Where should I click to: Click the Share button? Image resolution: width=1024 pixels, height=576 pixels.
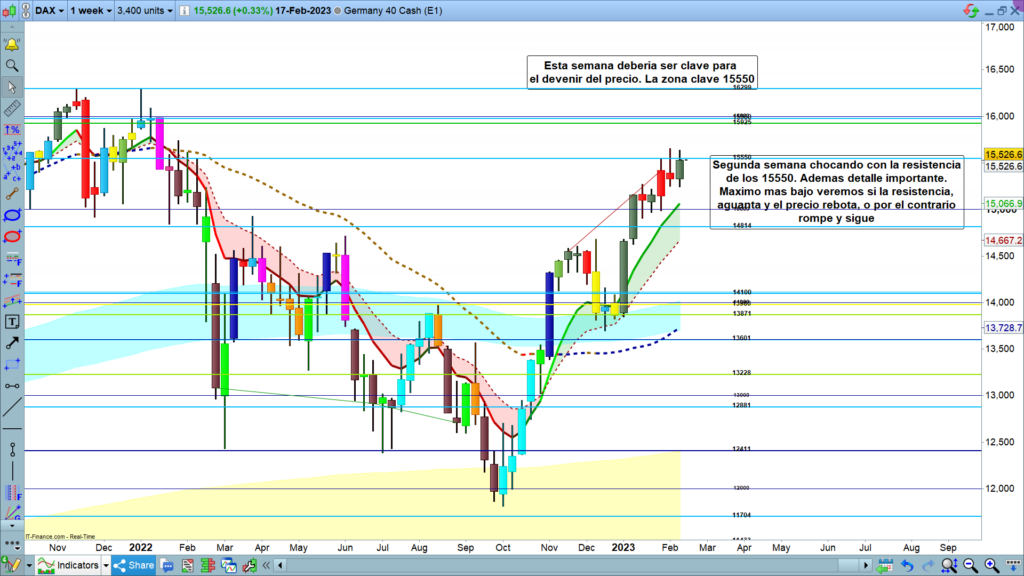pos(133,566)
